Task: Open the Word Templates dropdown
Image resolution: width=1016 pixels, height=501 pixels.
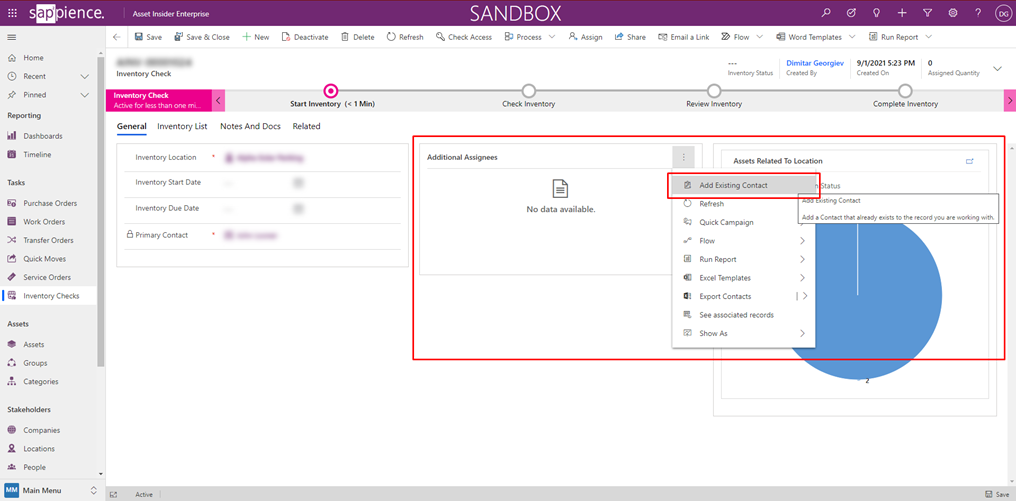Action: point(852,37)
